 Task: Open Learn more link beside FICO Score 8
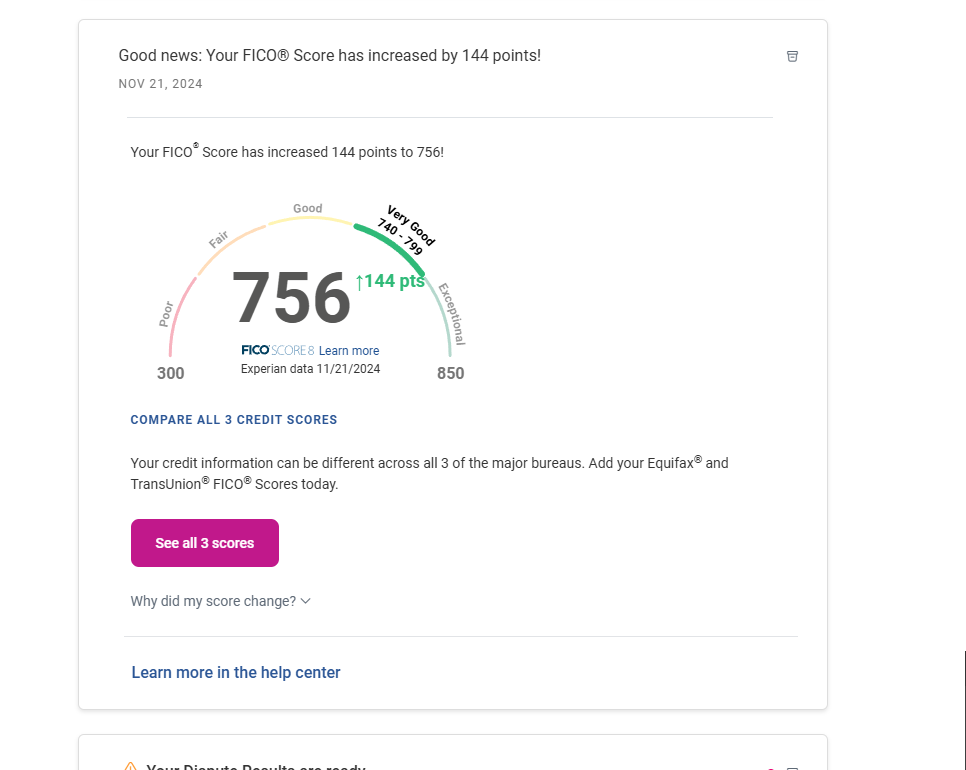pos(349,351)
